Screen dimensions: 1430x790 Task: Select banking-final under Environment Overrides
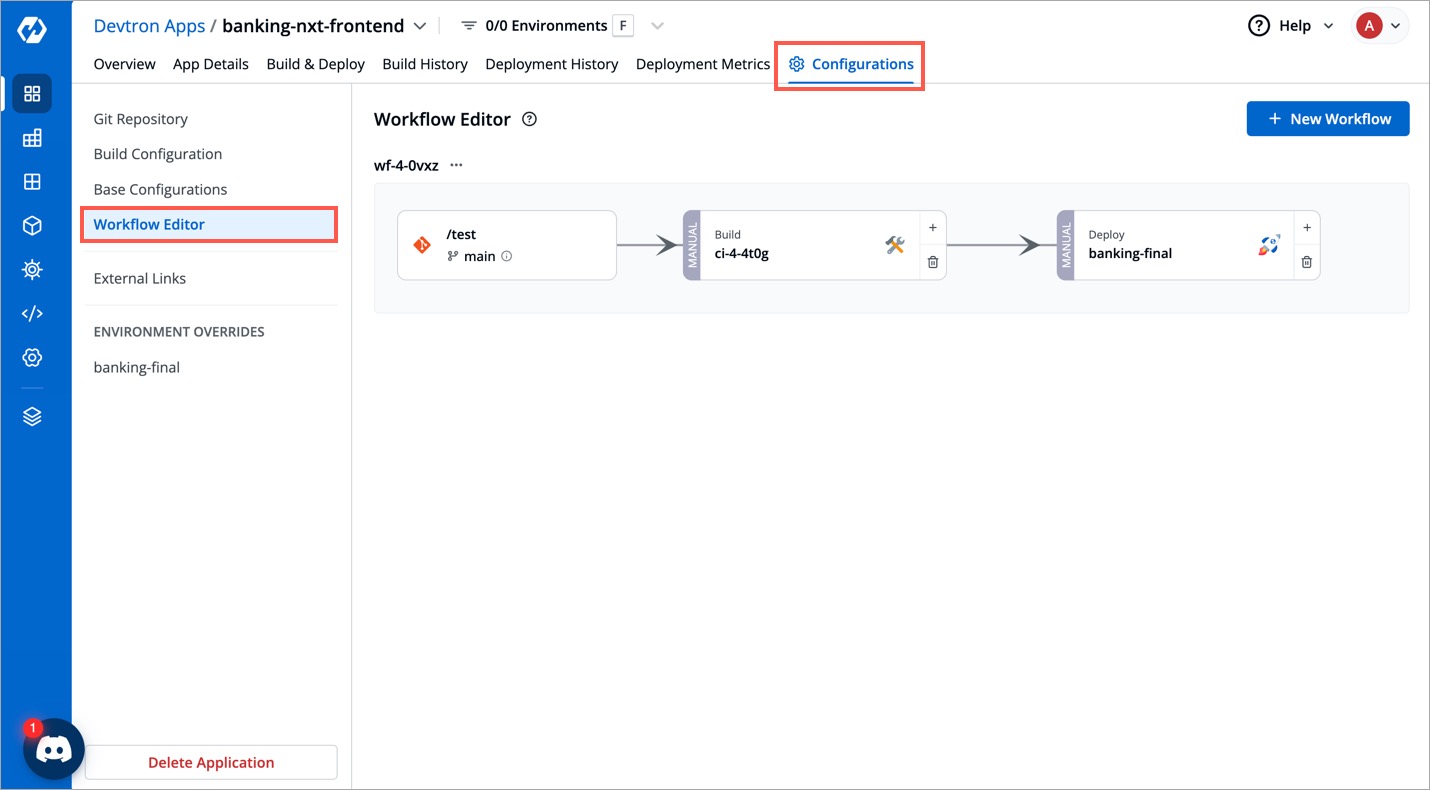[137, 367]
